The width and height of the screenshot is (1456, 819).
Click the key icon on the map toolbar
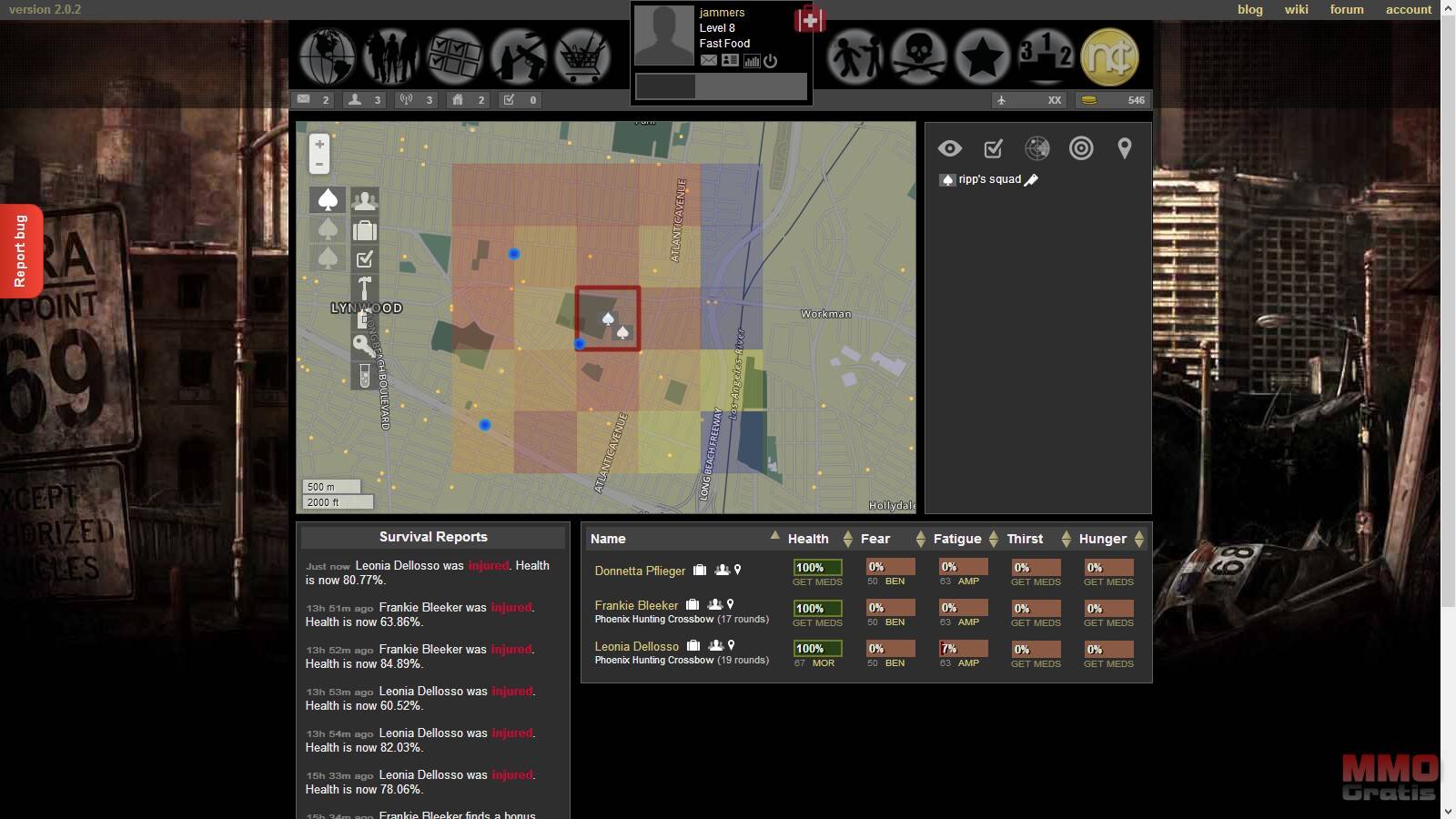pyautogui.click(x=364, y=345)
